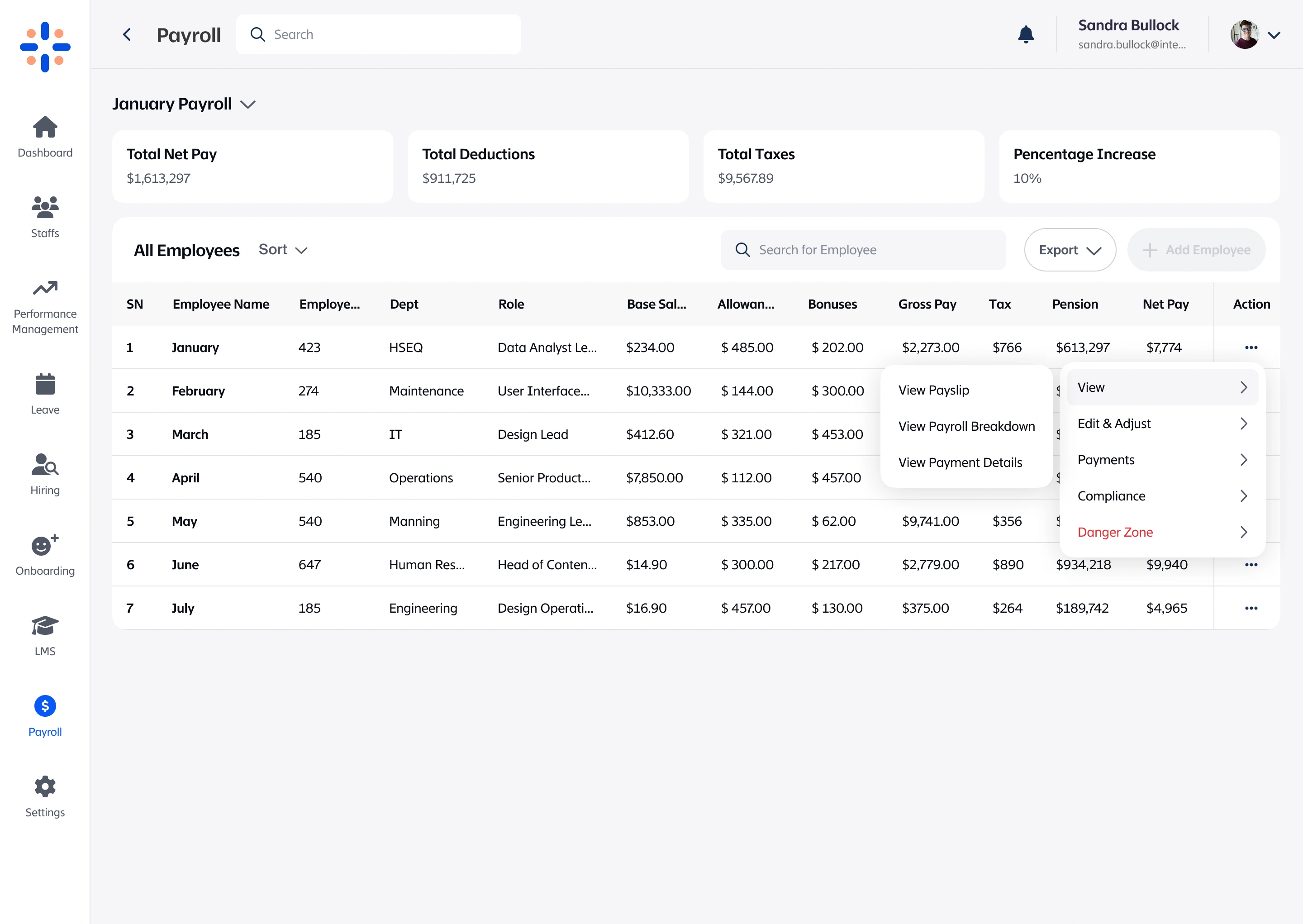Open the profile menu chevron
This screenshot has width=1303, height=924.
[1274, 35]
